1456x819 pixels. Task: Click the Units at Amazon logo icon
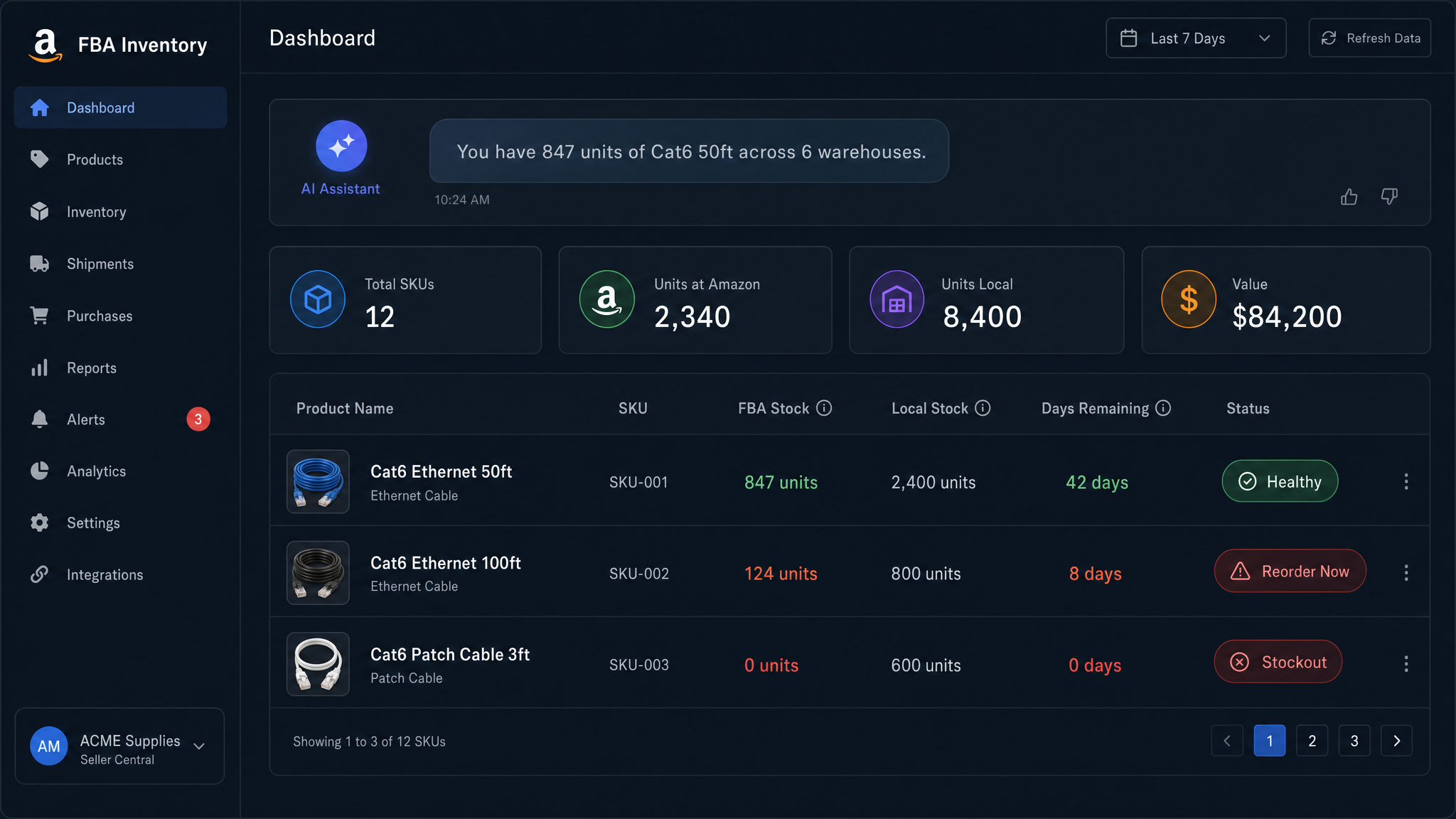607,299
